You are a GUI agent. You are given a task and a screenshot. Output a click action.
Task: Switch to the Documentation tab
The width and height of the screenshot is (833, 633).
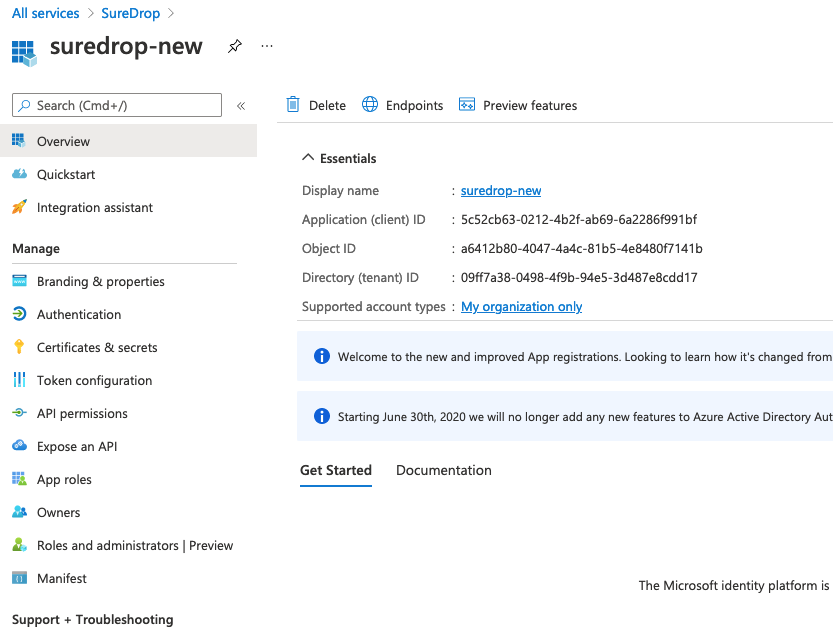444,470
